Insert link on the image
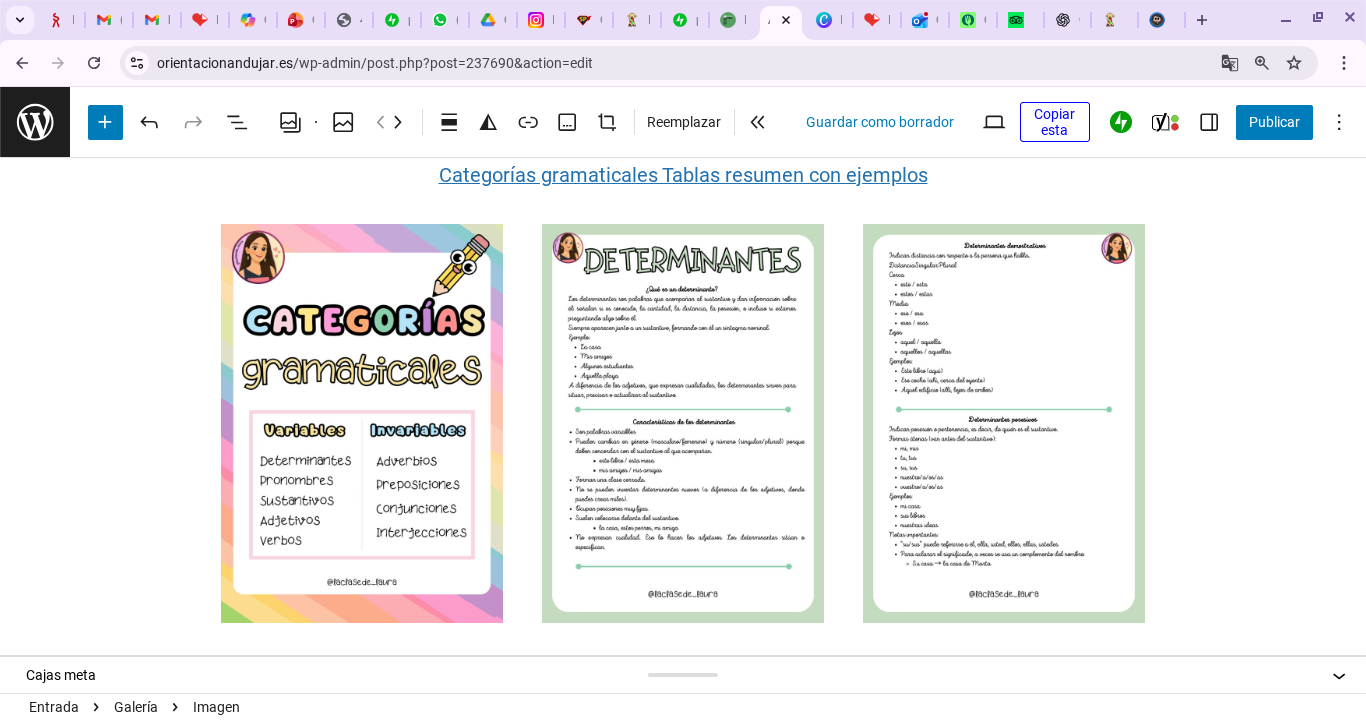The height and width of the screenshot is (720, 1366). click(528, 122)
